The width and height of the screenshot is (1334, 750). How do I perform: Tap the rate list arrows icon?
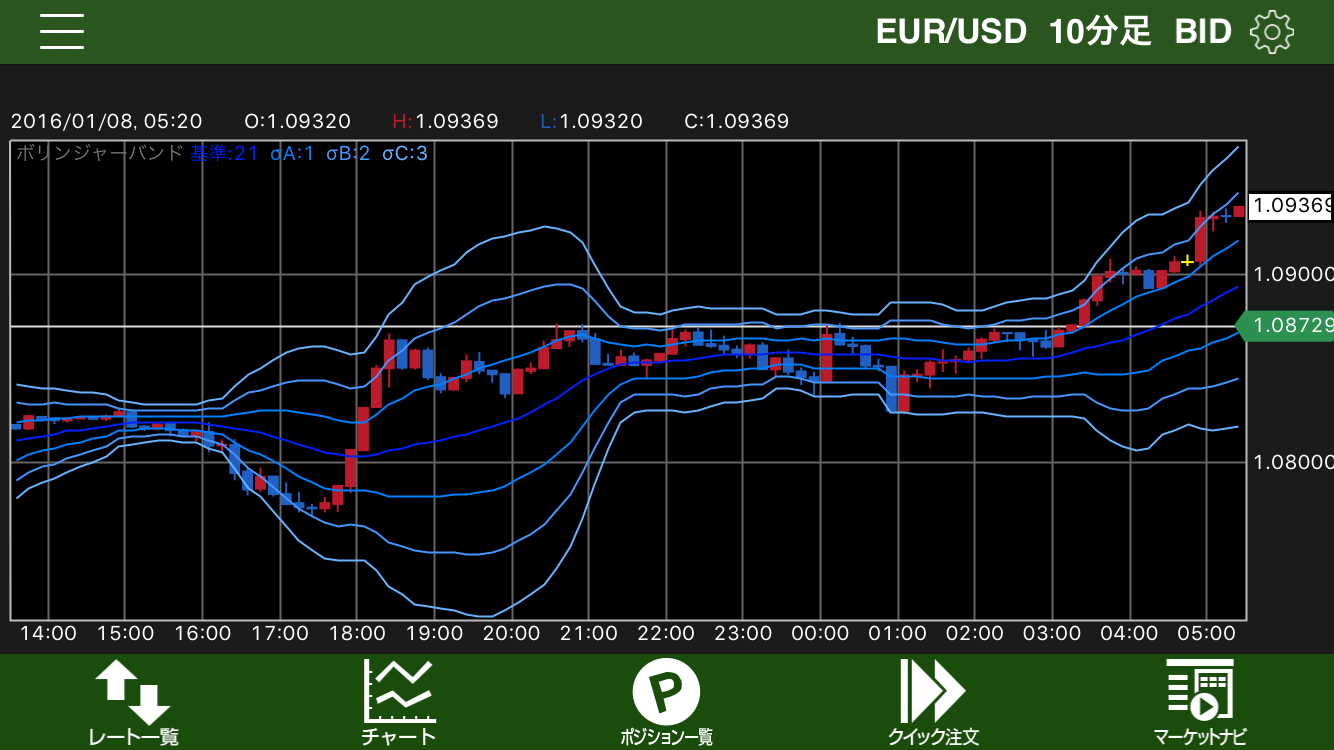point(133,691)
